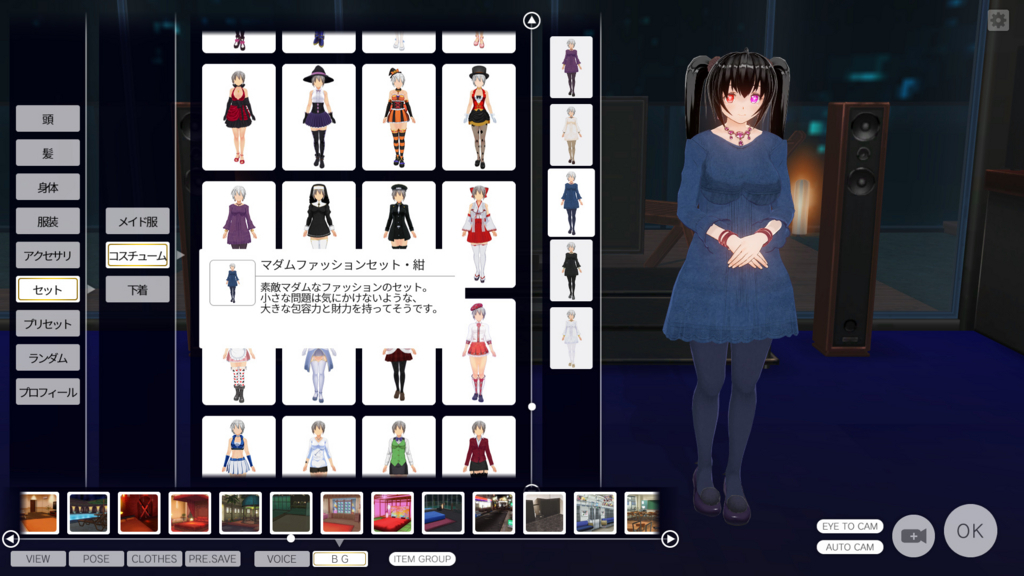This screenshot has width=1024, height=576.
Task: Click costume list vertical scrollbar handle
Action: click(x=532, y=407)
